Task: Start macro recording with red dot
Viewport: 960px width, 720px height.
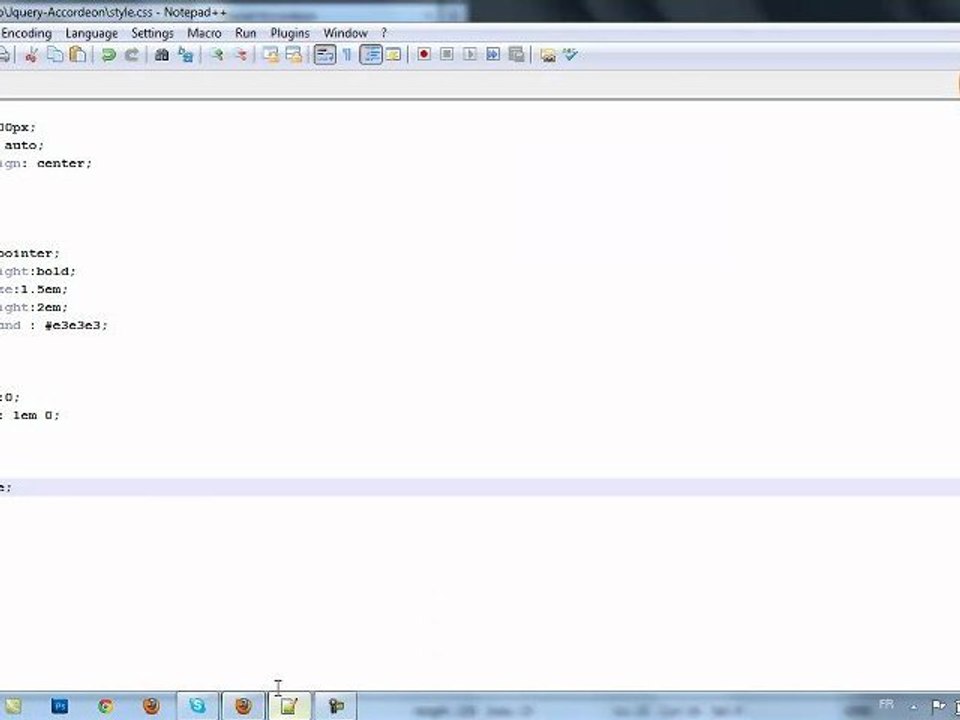Action: [x=424, y=54]
